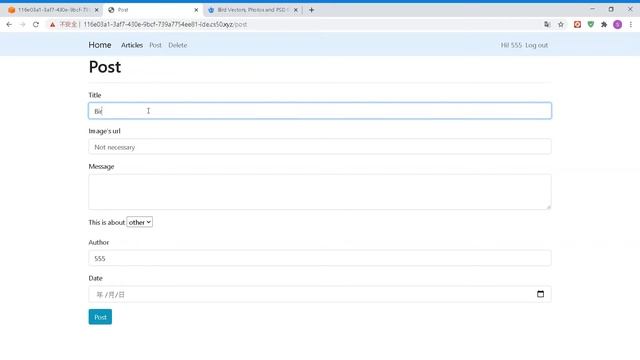The height and width of the screenshot is (360, 640).
Task: Click the 'Hi! 555' greeting text
Action: pos(511,45)
